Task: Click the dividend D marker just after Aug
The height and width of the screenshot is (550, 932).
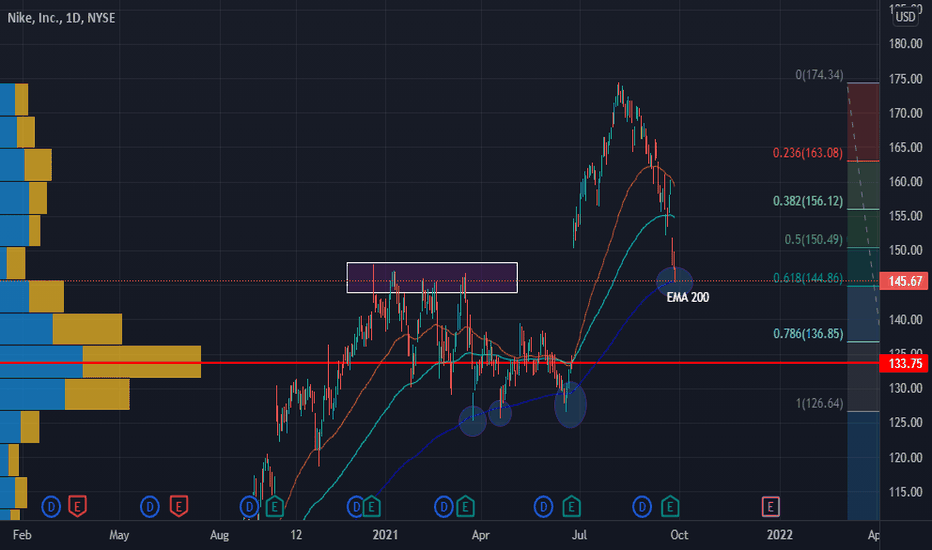Action: coord(249,507)
